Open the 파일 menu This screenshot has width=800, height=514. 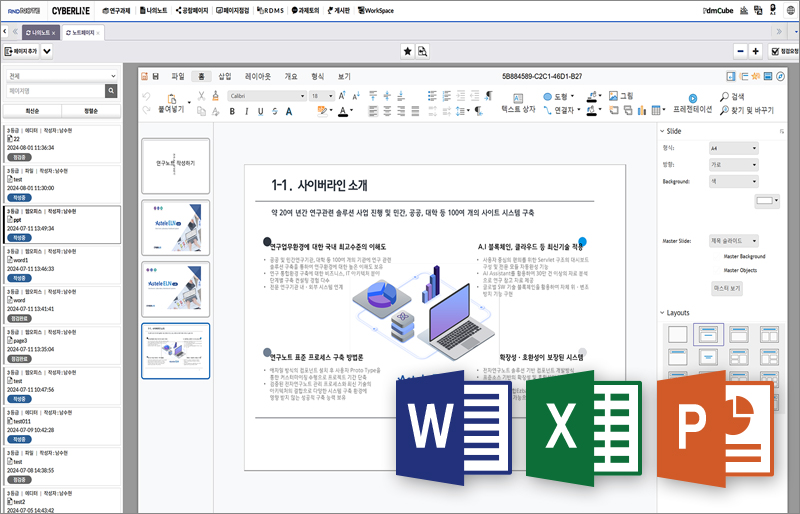[178, 76]
